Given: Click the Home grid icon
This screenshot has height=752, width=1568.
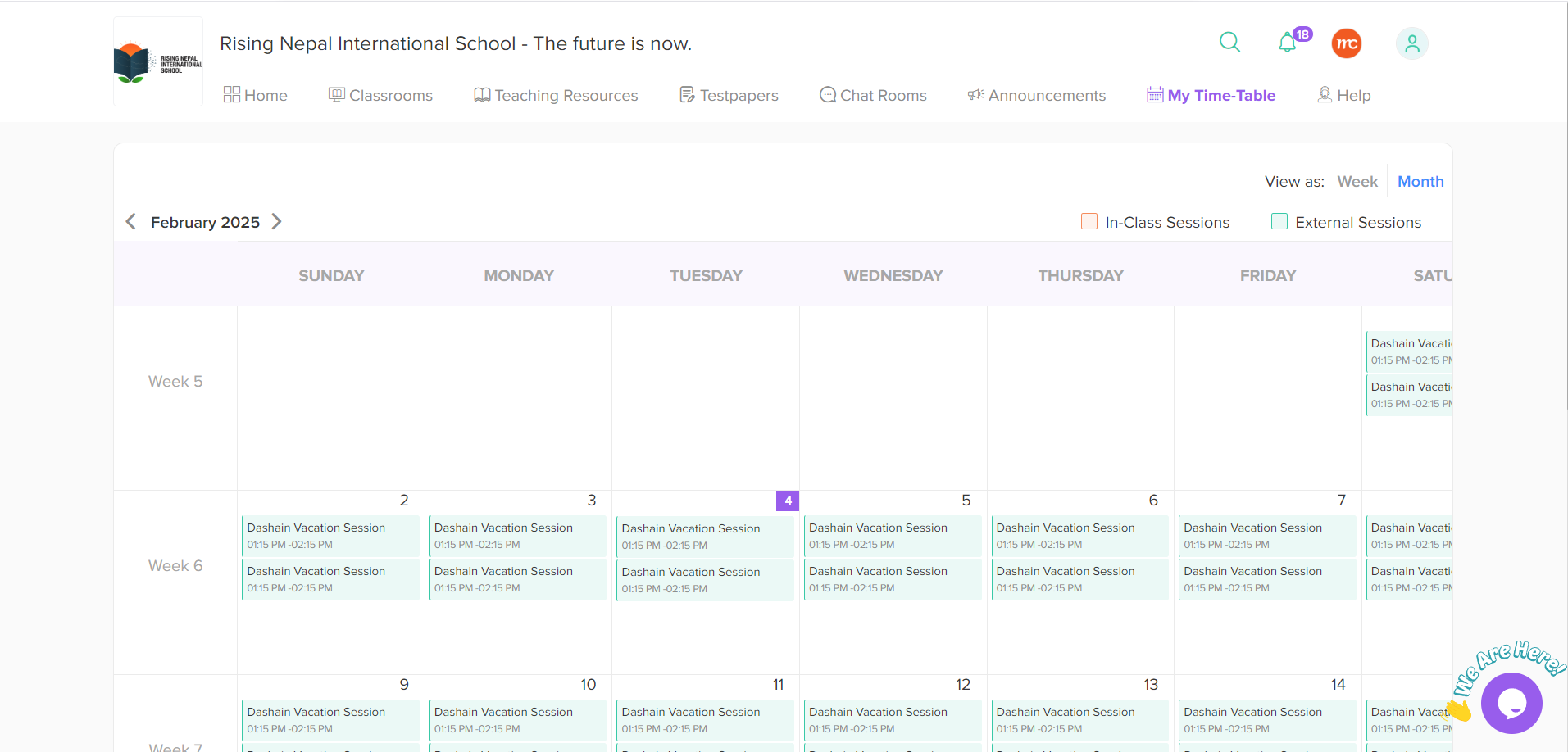Looking at the screenshot, I should click(232, 95).
